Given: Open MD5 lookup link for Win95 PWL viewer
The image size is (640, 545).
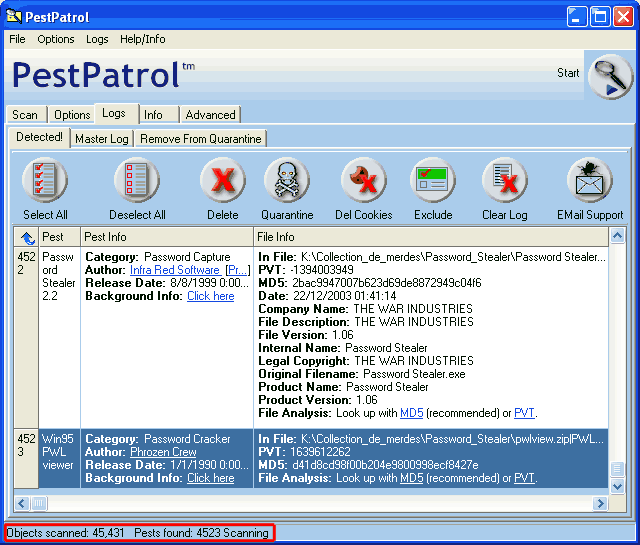Looking at the screenshot, I should [x=411, y=478].
